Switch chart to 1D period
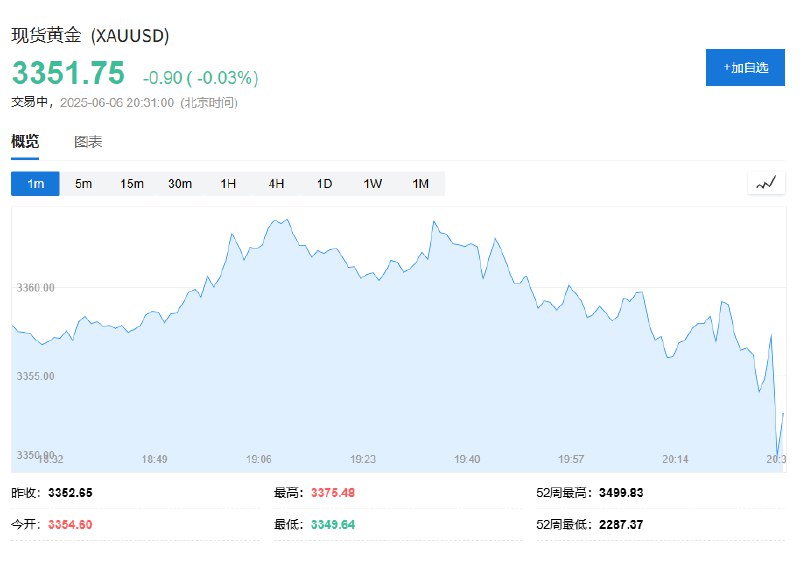Screen dimensions: 800x568 pyautogui.click(x=324, y=184)
